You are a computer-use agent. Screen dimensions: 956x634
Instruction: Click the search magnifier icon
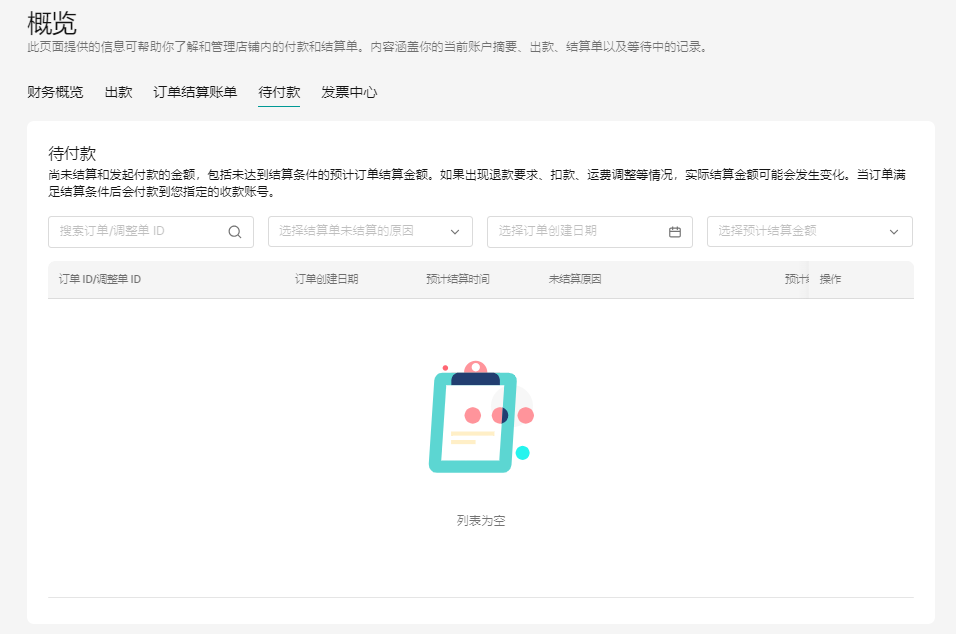coord(235,231)
